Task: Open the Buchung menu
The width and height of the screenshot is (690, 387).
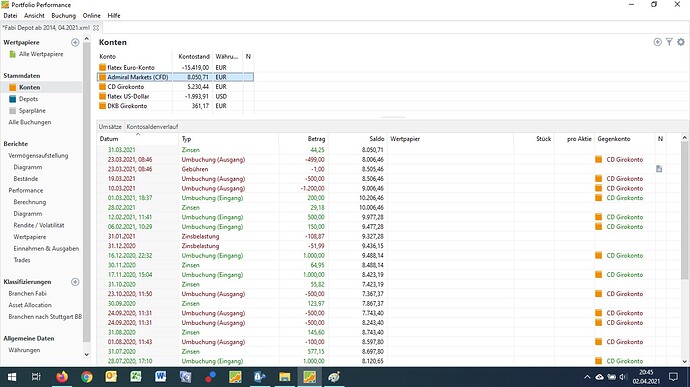Action: point(64,15)
